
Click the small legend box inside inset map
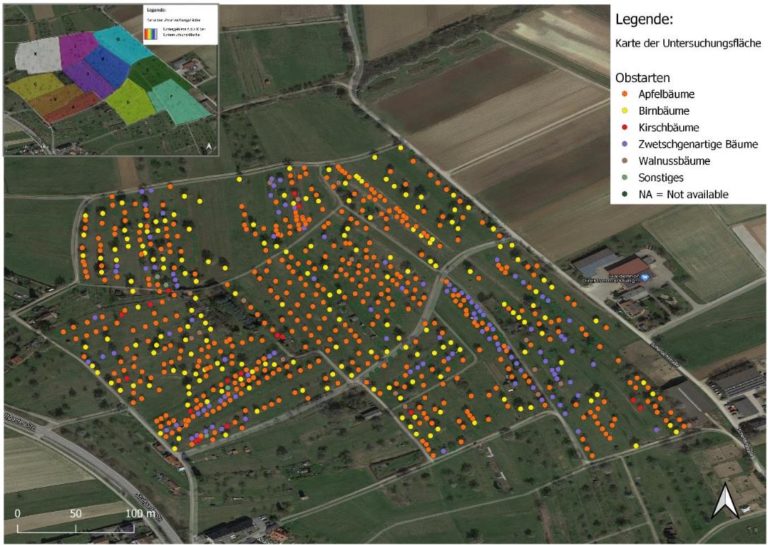point(181,24)
